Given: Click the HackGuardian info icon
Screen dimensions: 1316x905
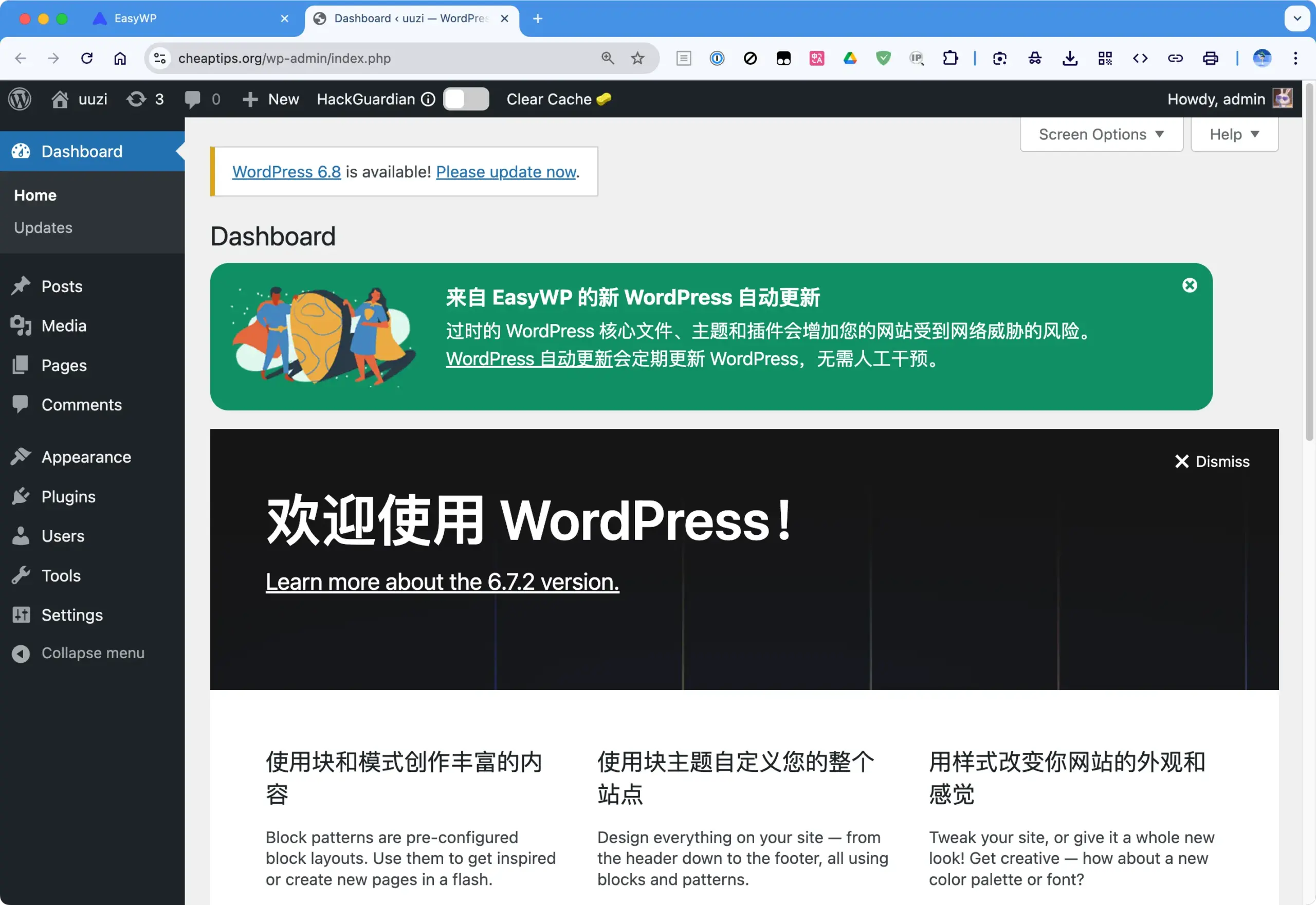Looking at the screenshot, I should (428, 99).
